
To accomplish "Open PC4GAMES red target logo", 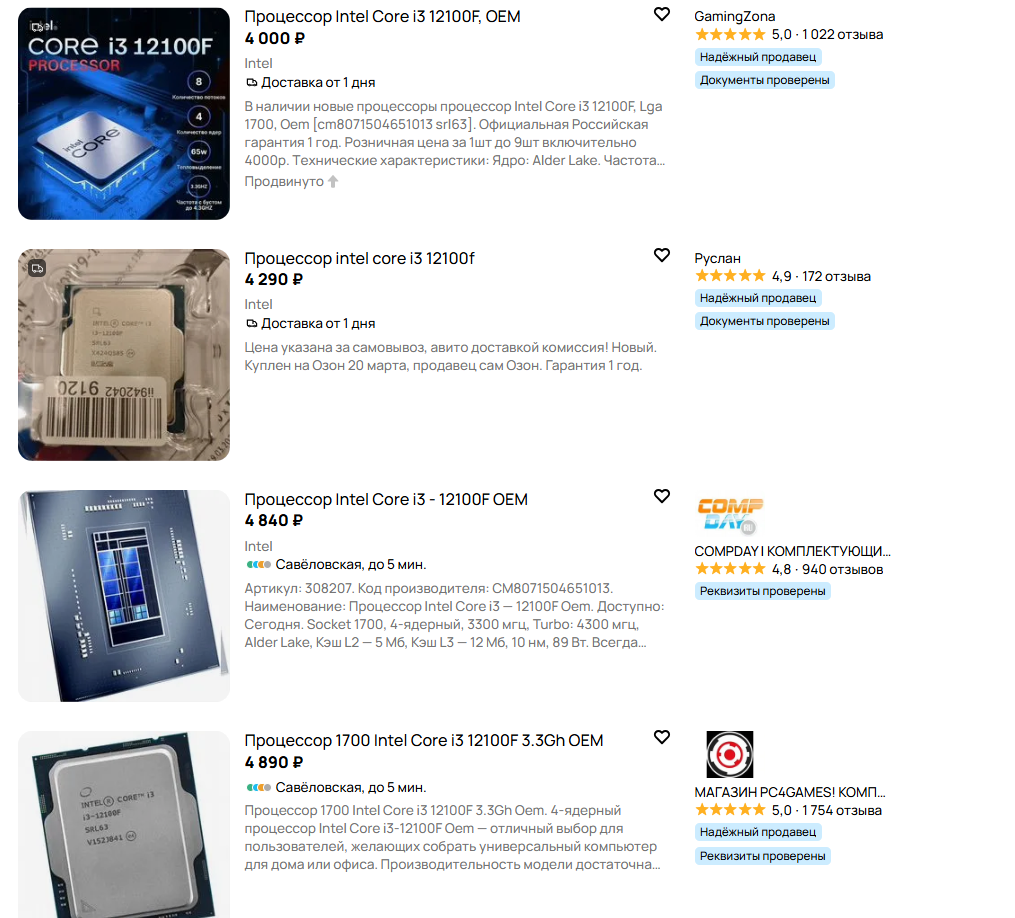I will (x=730, y=754).
